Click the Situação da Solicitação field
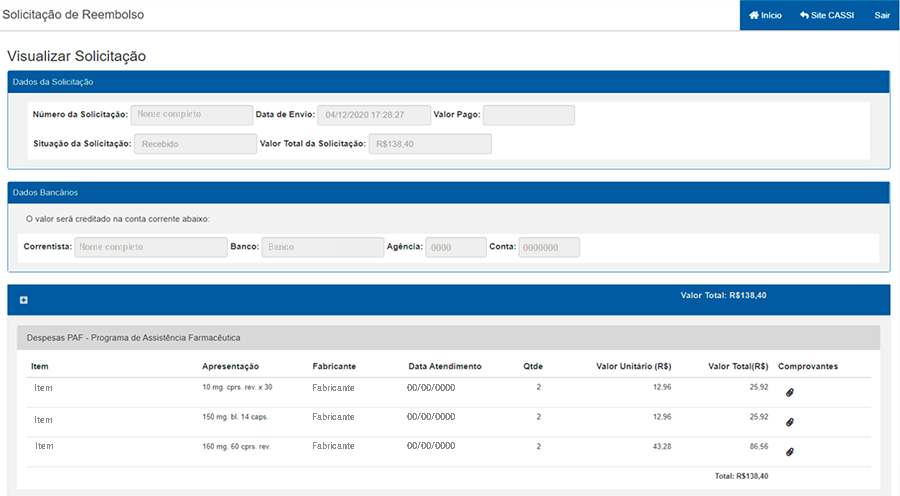This screenshot has height=496, width=900. (195, 144)
